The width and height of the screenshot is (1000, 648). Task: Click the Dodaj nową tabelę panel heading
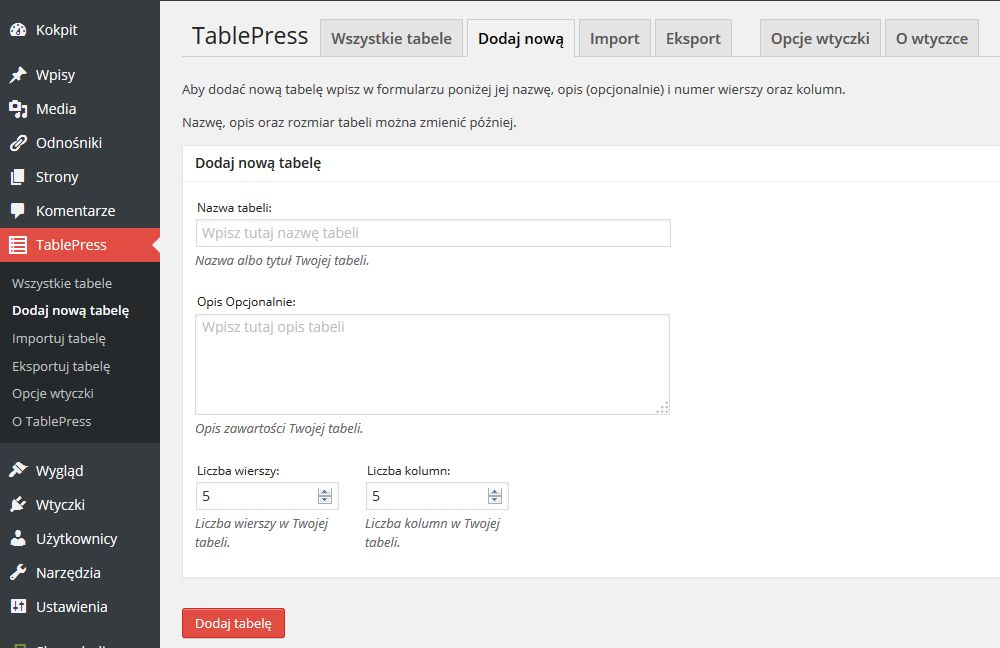[x=258, y=163]
